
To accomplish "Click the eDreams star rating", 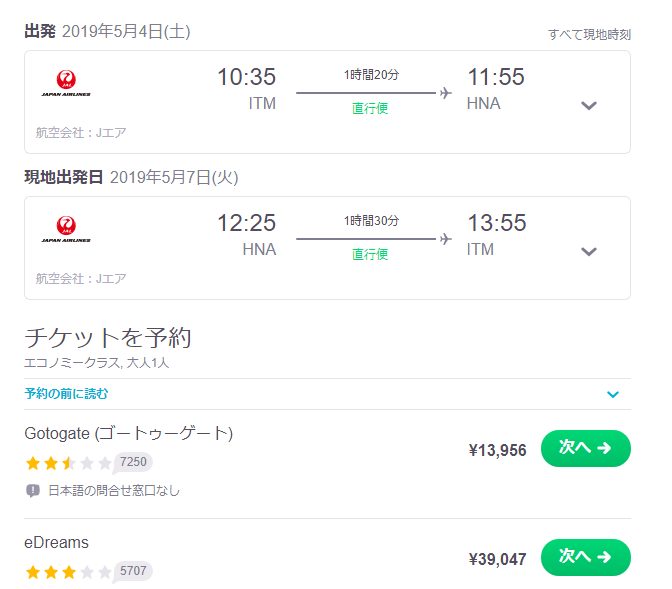I will click(68, 572).
